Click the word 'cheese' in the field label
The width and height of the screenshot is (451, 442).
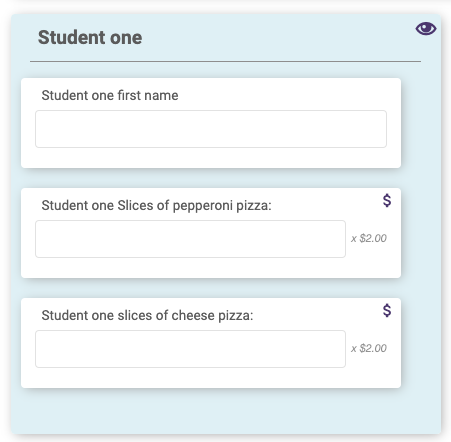[x=193, y=315]
